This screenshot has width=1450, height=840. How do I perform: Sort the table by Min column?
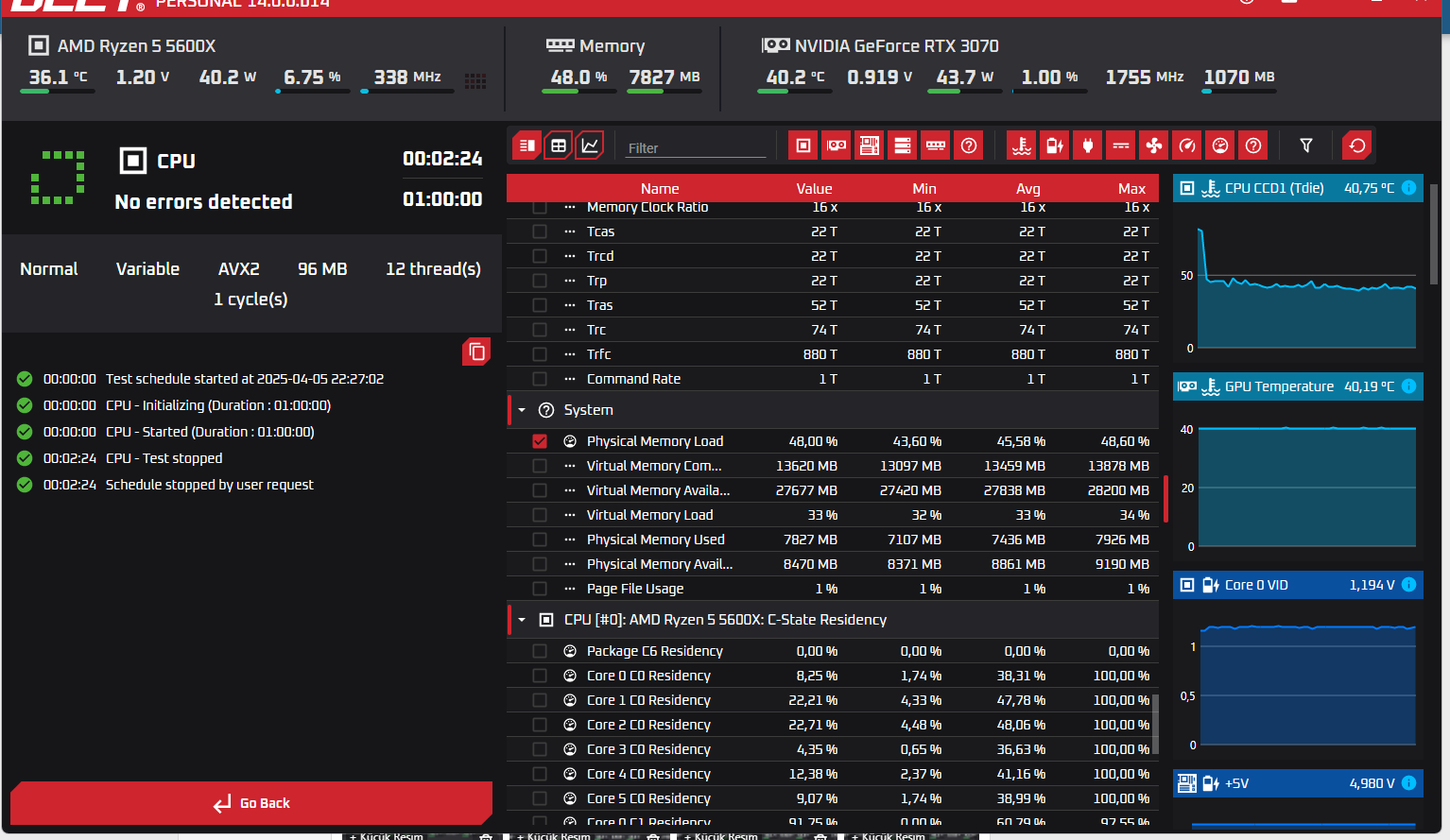924,189
